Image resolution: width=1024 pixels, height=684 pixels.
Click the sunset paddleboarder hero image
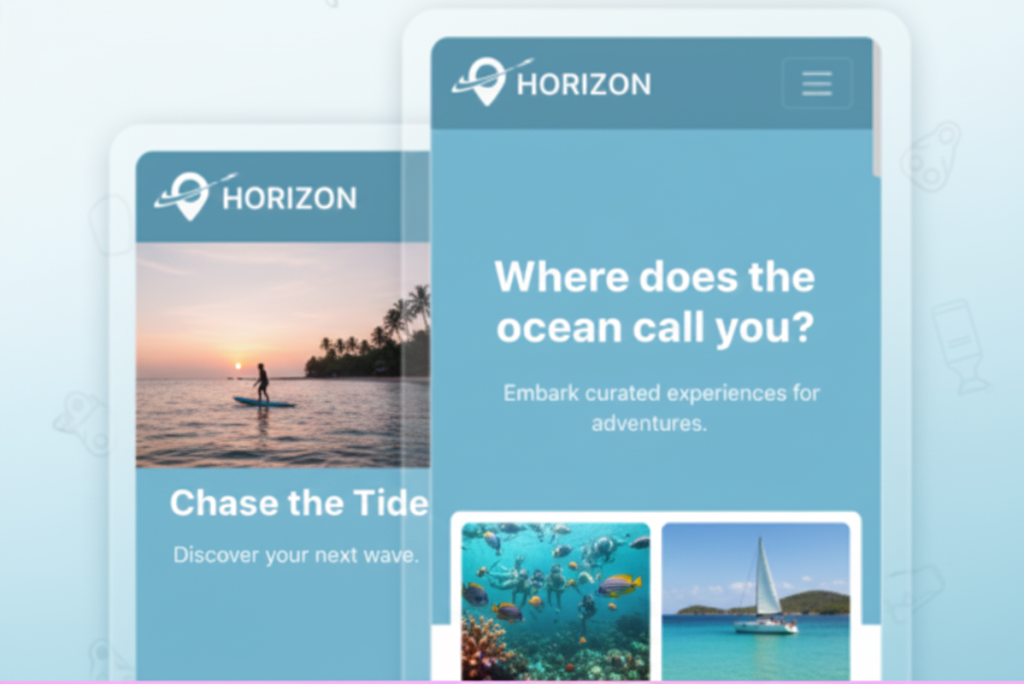click(x=283, y=355)
